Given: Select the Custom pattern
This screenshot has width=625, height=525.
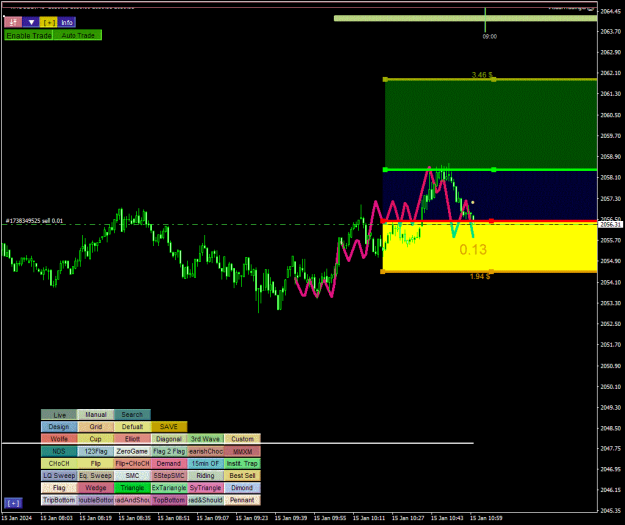Looking at the screenshot, I should 242,439.
